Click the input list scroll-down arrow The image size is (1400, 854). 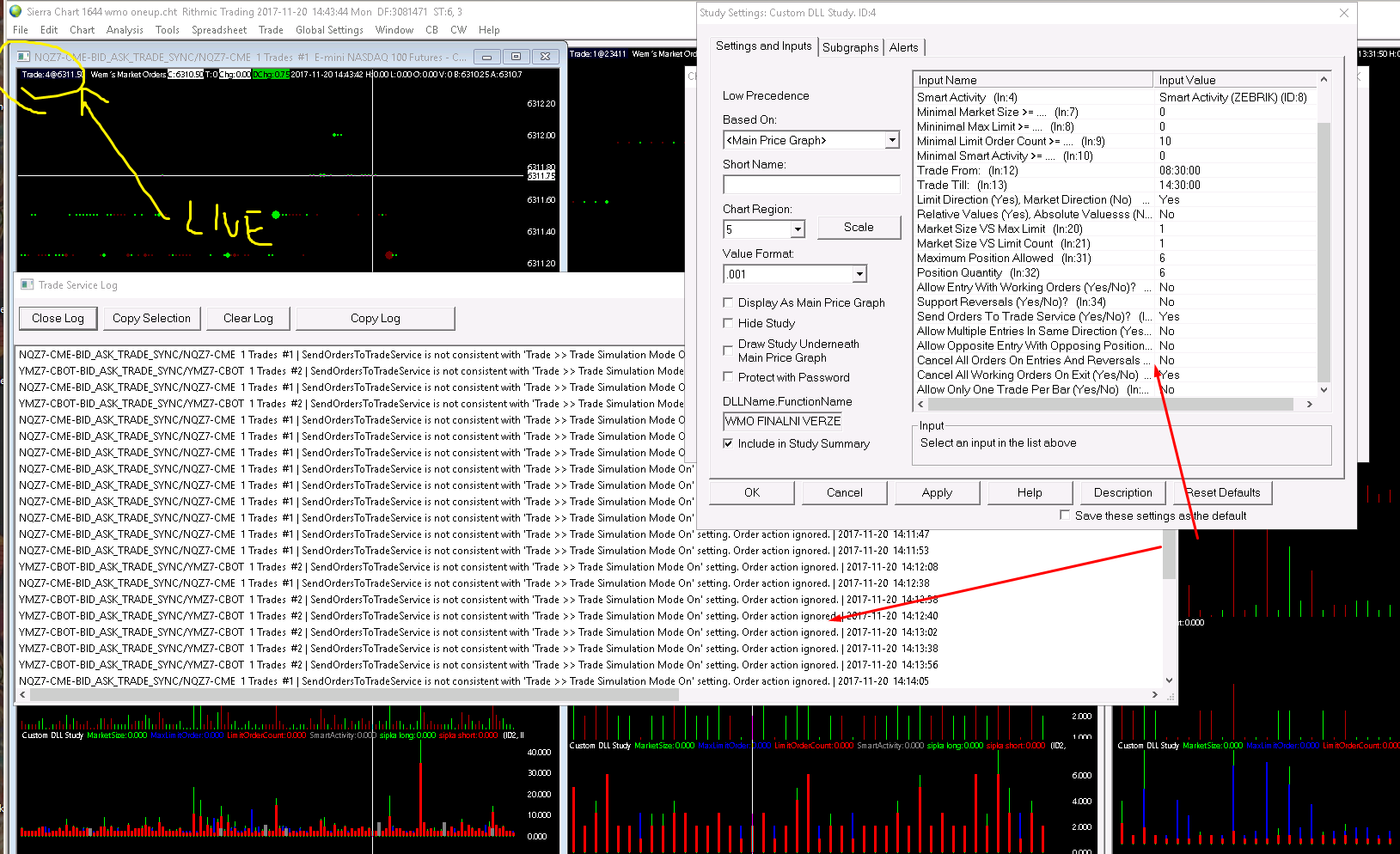(1324, 389)
